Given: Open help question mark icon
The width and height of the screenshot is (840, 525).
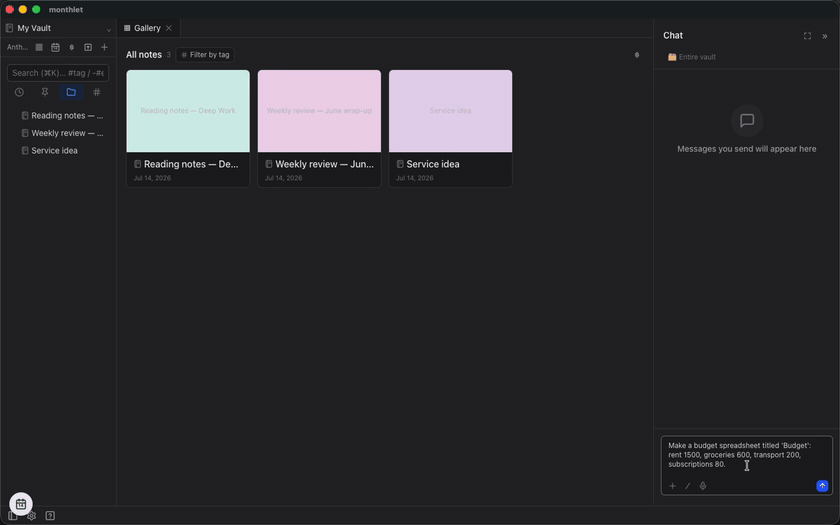Looking at the screenshot, I should tap(50, 516).
